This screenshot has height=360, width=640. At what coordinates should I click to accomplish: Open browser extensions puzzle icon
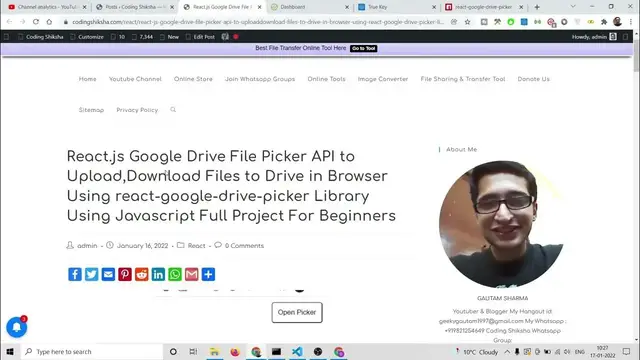(604, 22)
